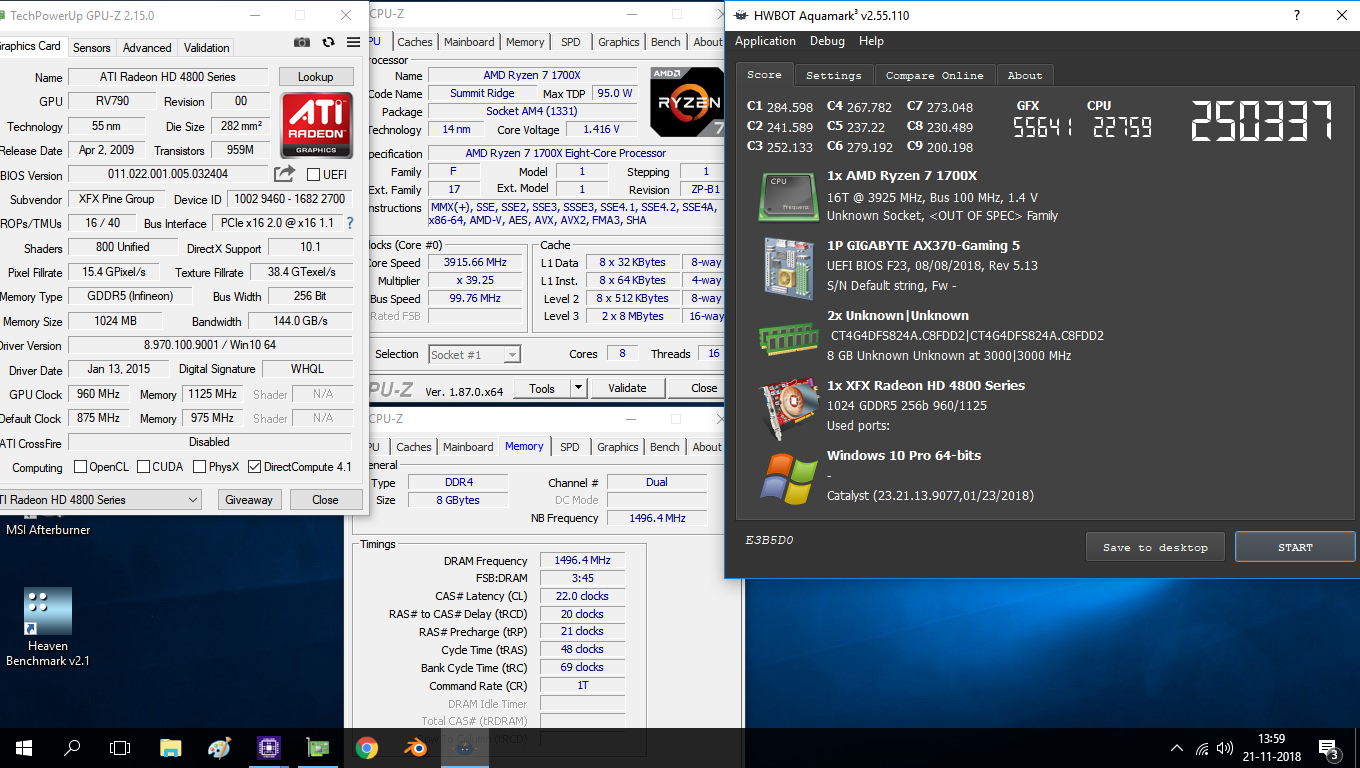Click the 250337 total score readout
This screenshot has height=768, width=1360.
1262,121
